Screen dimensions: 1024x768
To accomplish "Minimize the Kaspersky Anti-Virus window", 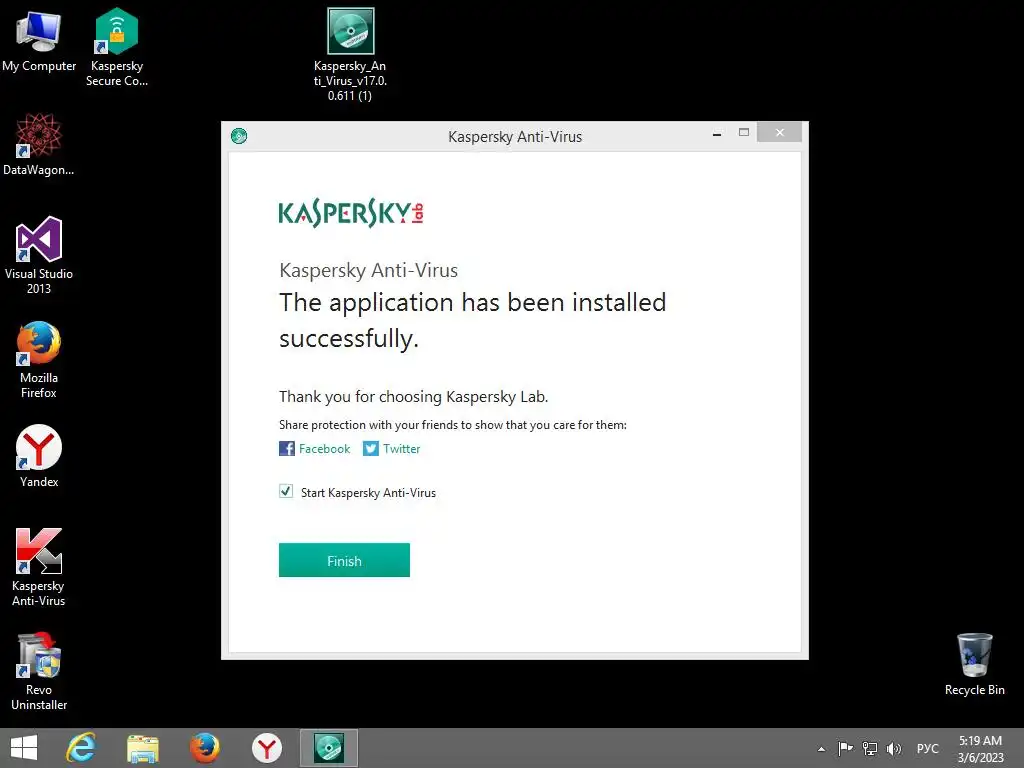I will pos(717,133).
